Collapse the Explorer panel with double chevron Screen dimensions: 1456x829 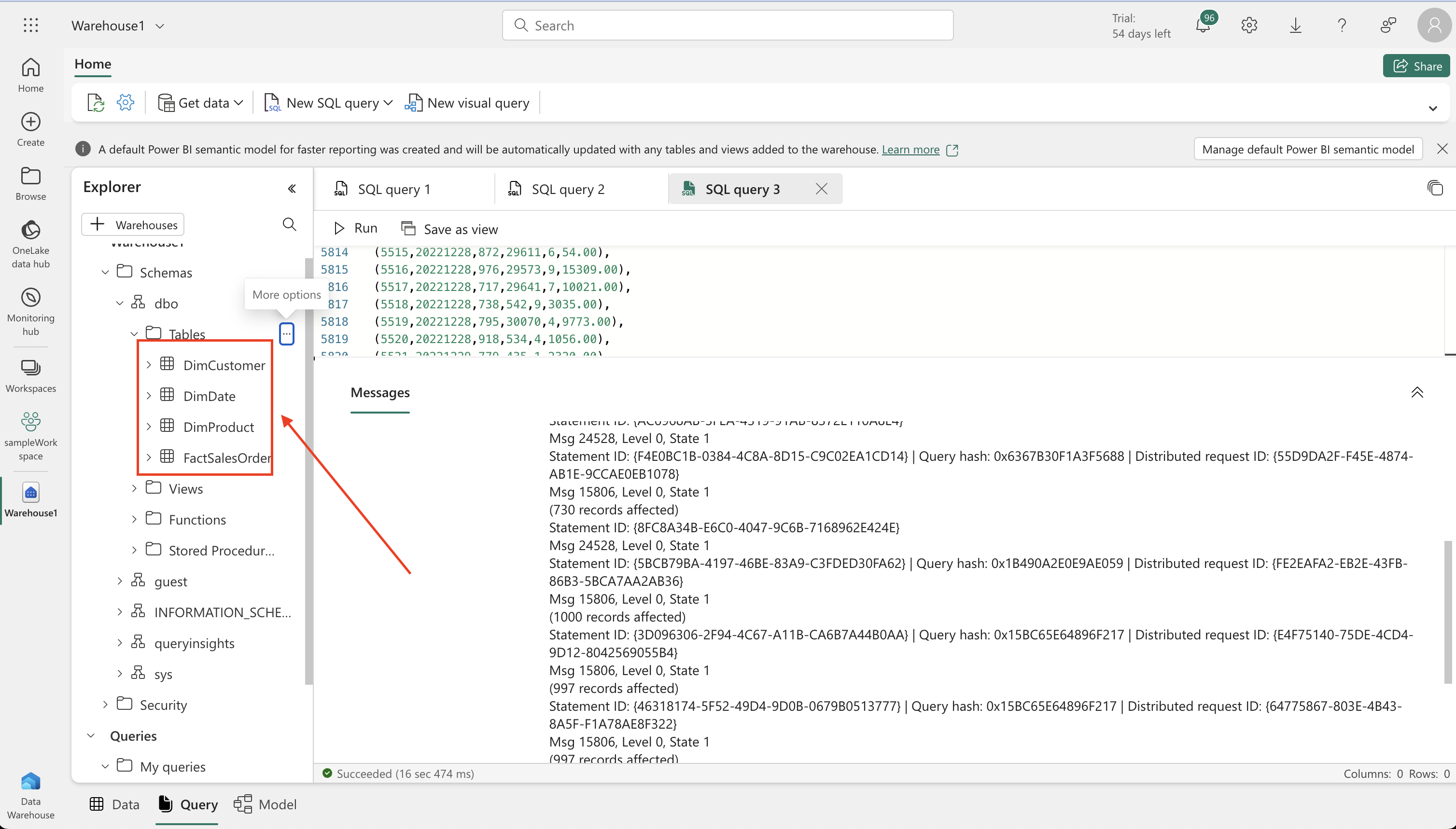[292, 189]
